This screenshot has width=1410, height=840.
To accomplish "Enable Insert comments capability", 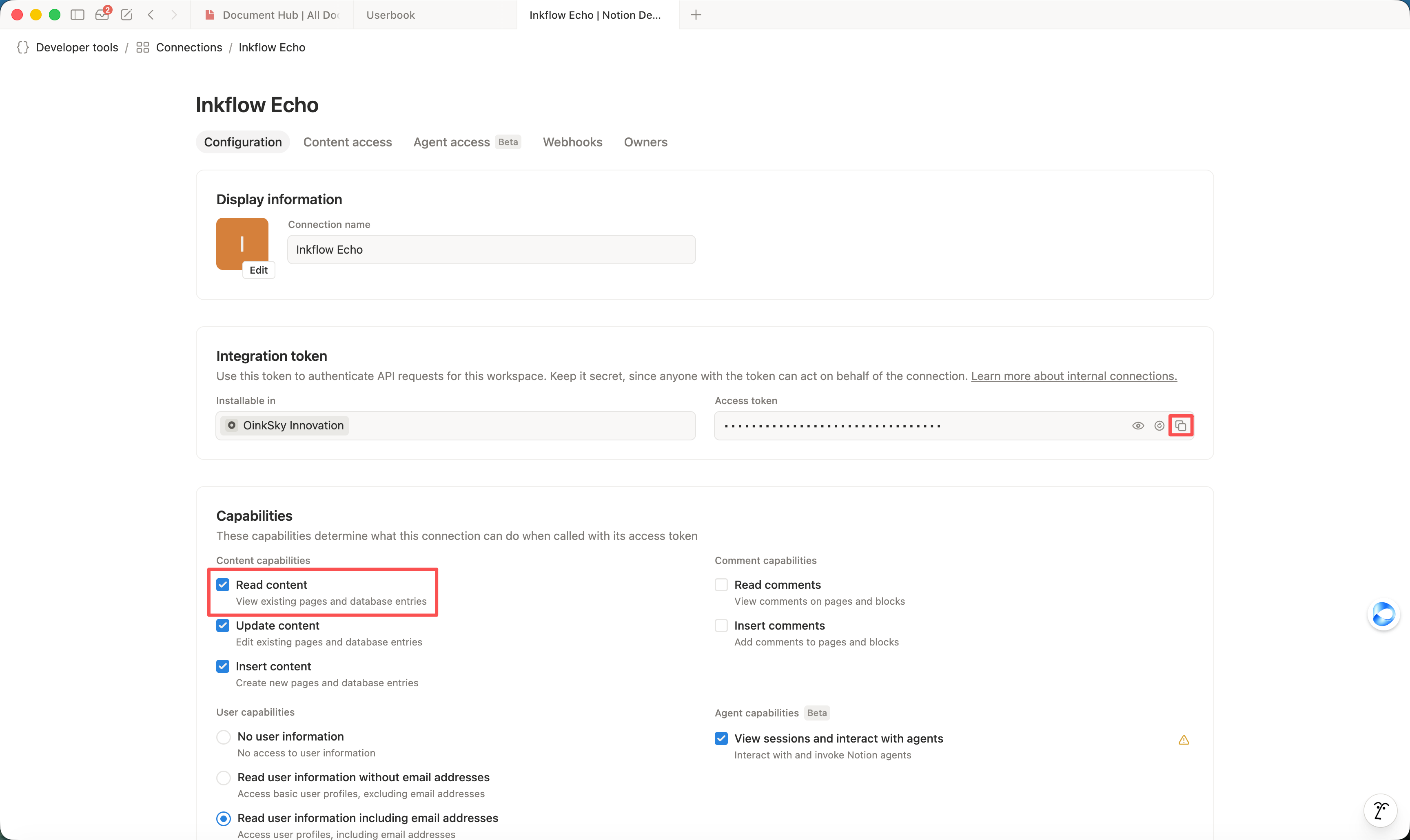I will pyautogui.click(x=721, y=626).
